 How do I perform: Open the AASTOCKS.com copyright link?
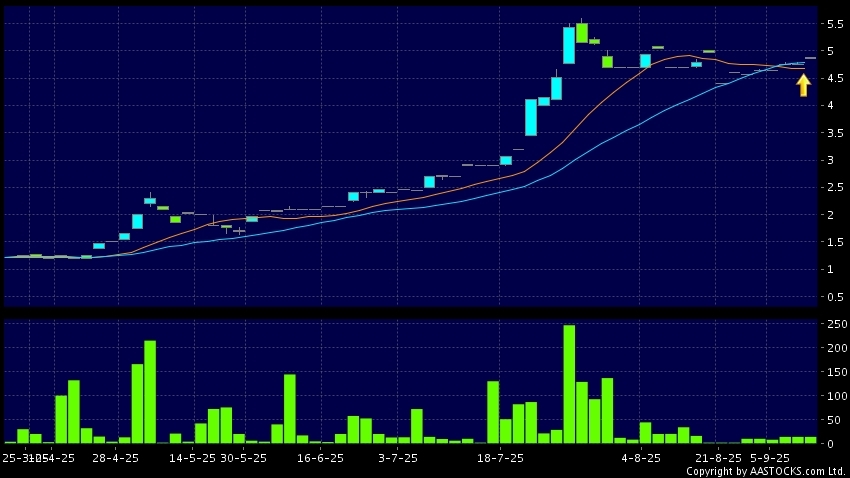click(766, 471)
